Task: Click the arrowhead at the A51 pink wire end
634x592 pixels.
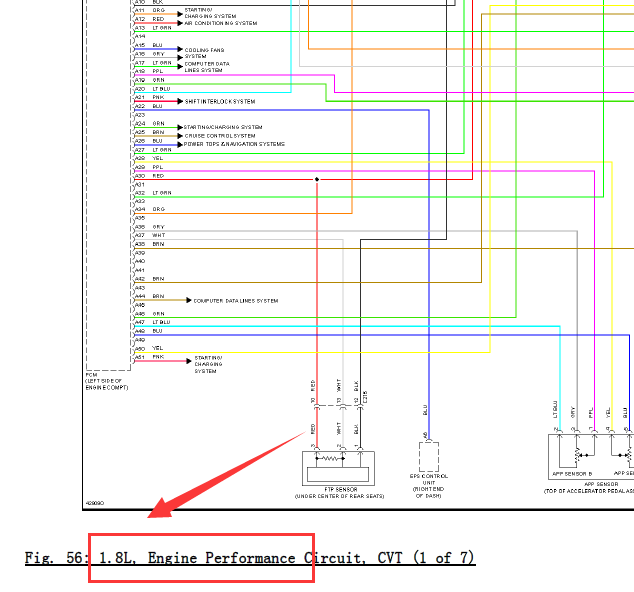Action: pos(189,361)
